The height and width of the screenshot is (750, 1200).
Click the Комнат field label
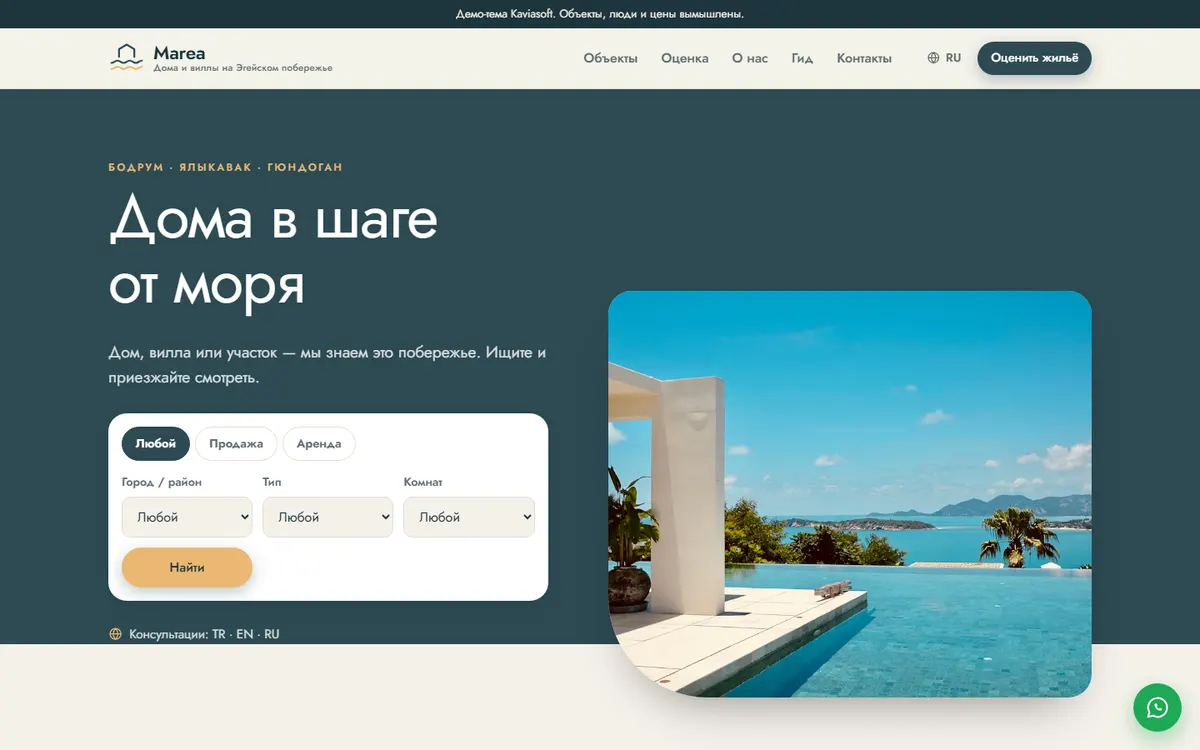click(423, 482)
